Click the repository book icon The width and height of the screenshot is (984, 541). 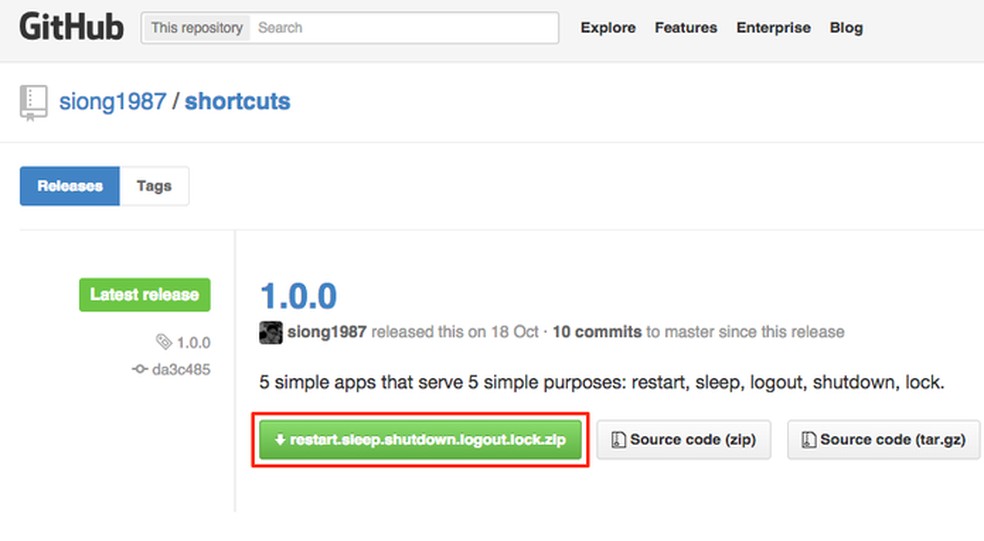click(34, 103)
